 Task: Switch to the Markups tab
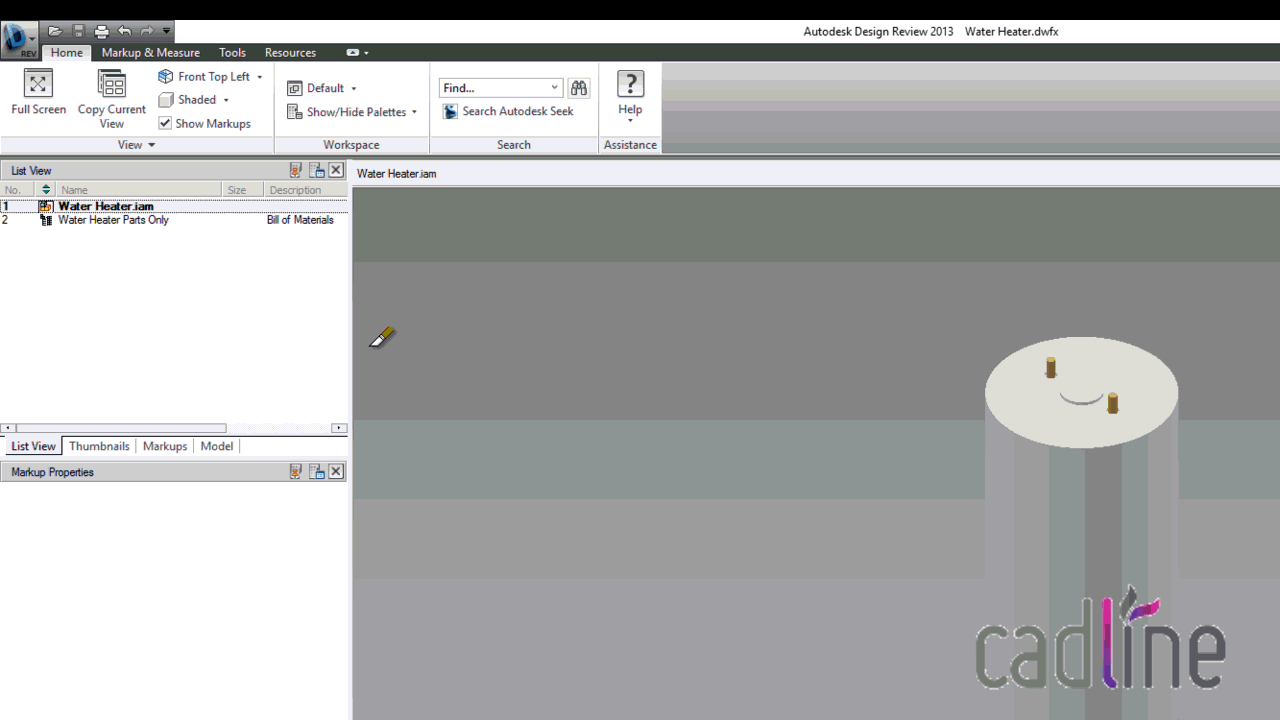coord(165,446)
